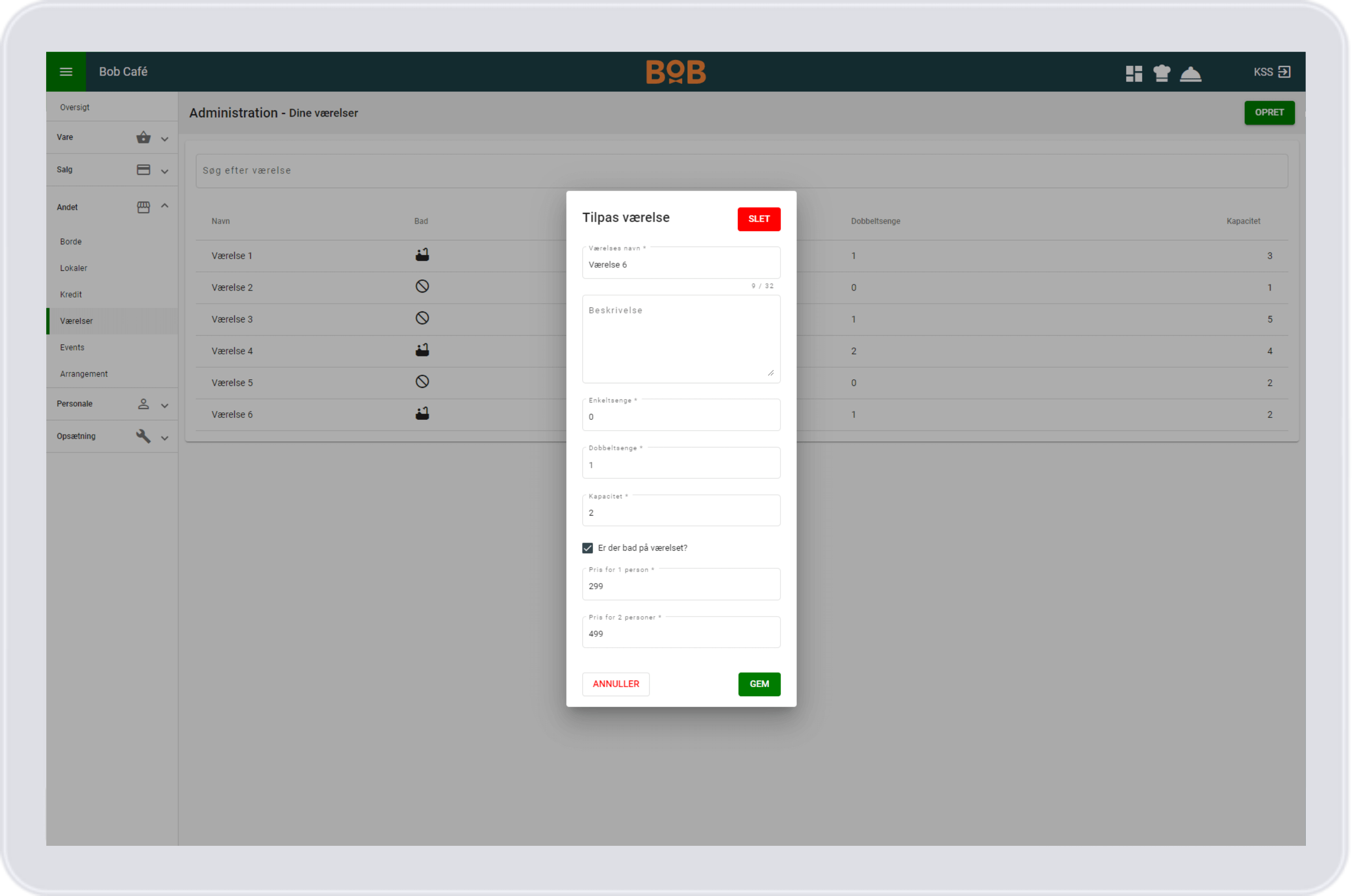Click the Dobbeltsenge column header
The height and width of the screenshot is (896, 1352).
click(875, 221)
